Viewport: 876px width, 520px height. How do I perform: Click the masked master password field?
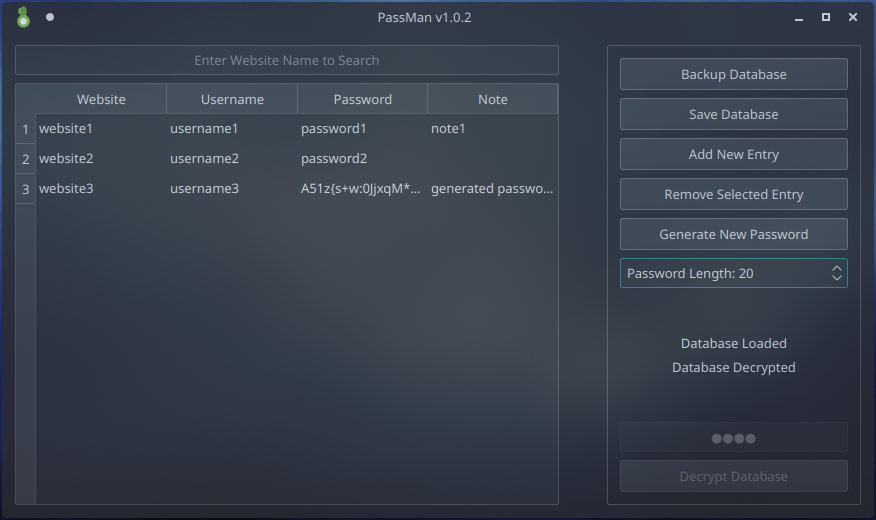click(733, 438)
